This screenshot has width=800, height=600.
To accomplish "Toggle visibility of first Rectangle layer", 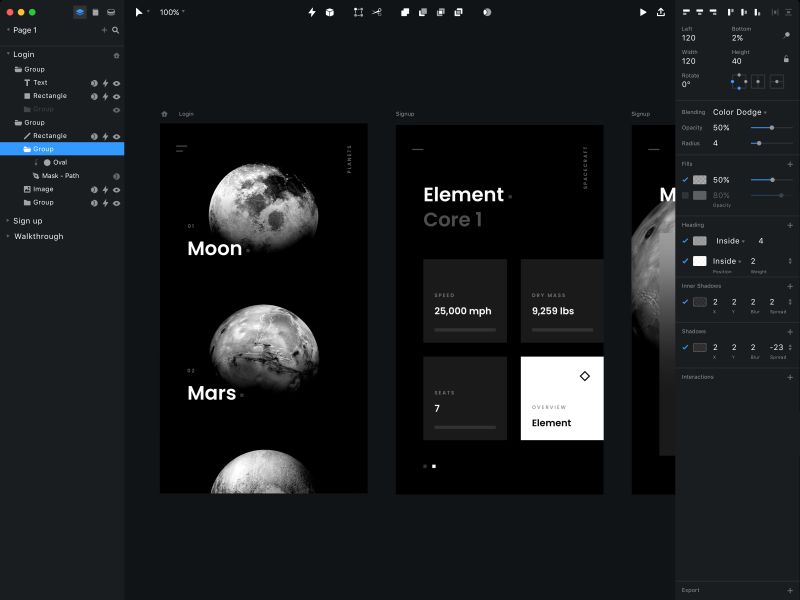I will 116,96.
